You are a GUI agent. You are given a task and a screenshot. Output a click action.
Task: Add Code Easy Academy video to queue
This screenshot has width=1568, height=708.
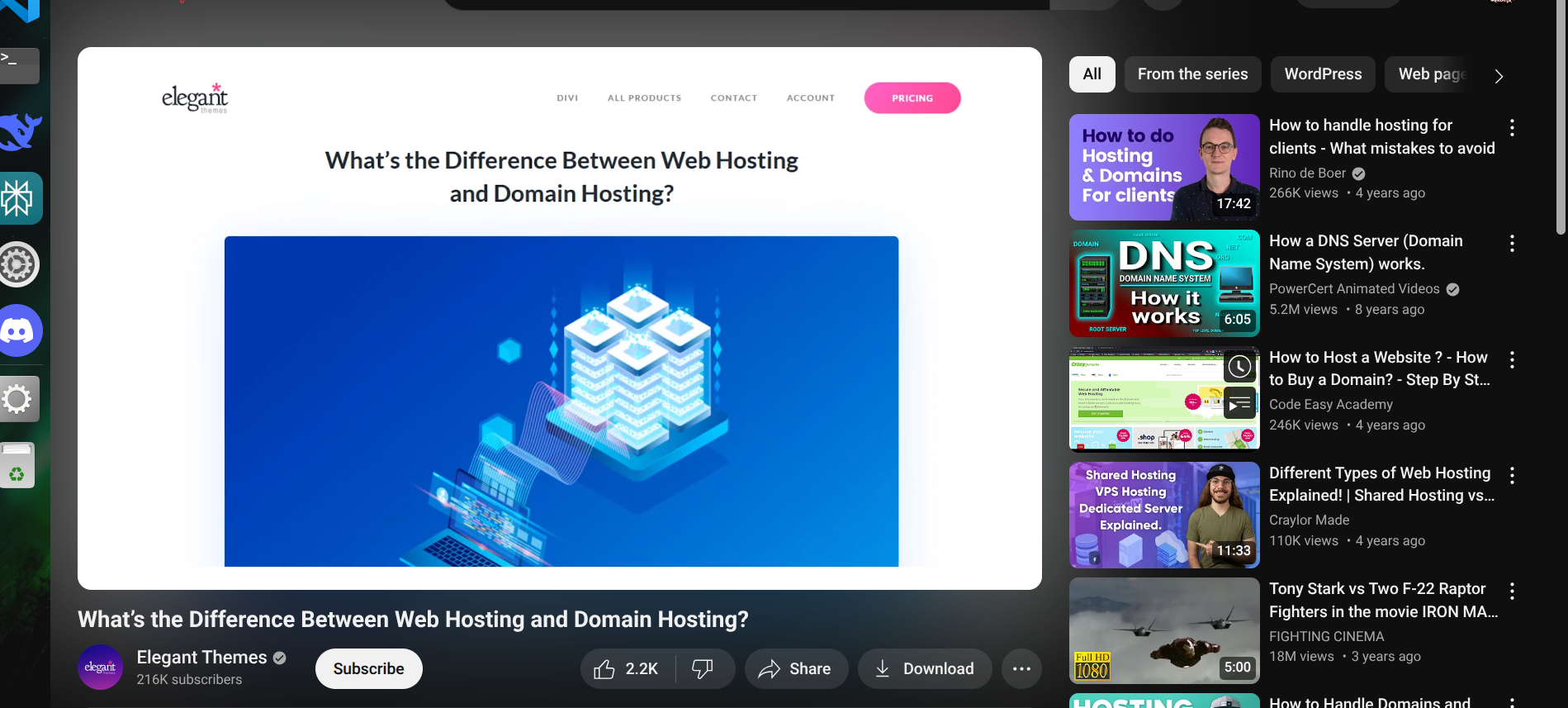click(x=1239, y=405)
